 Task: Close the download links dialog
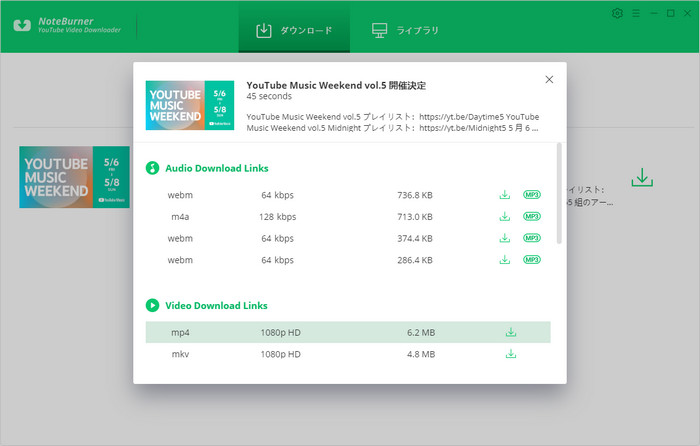pyautogui.click(x=549, y=79)
